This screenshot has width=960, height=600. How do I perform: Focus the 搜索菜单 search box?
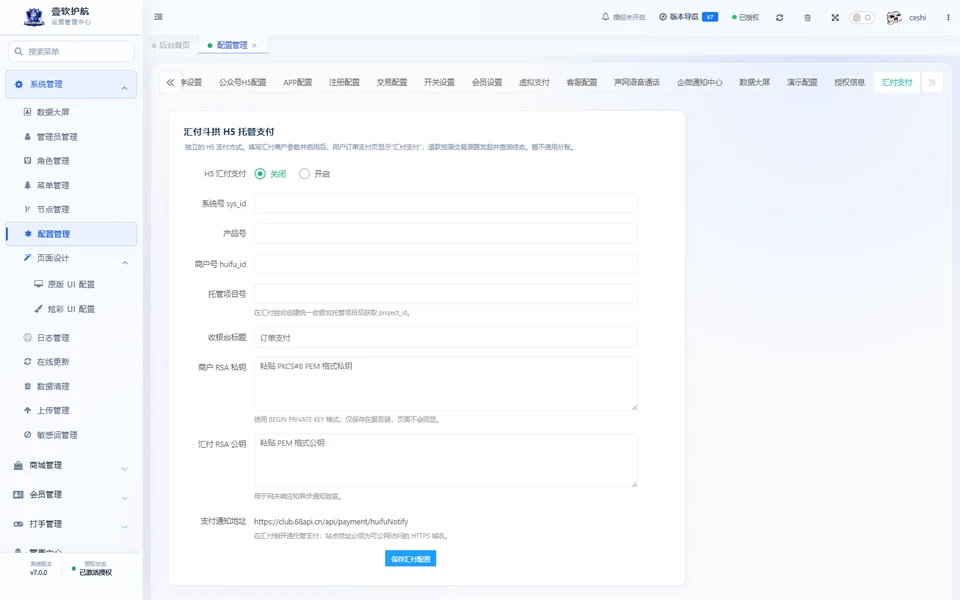click(71, 51)
